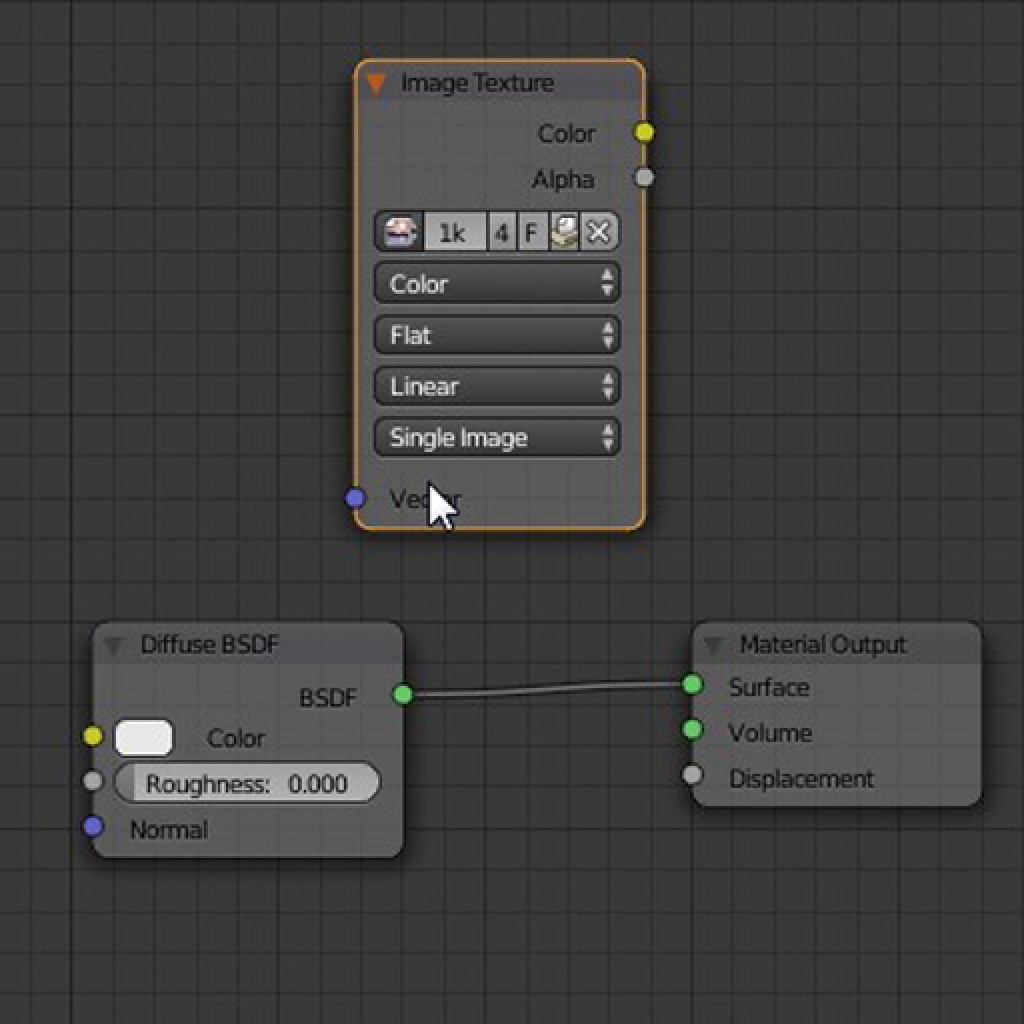Unlink the image with the X icon
Viewport: 1024px width, 1024px height.
pyautogui.click(x=596, y=231)
